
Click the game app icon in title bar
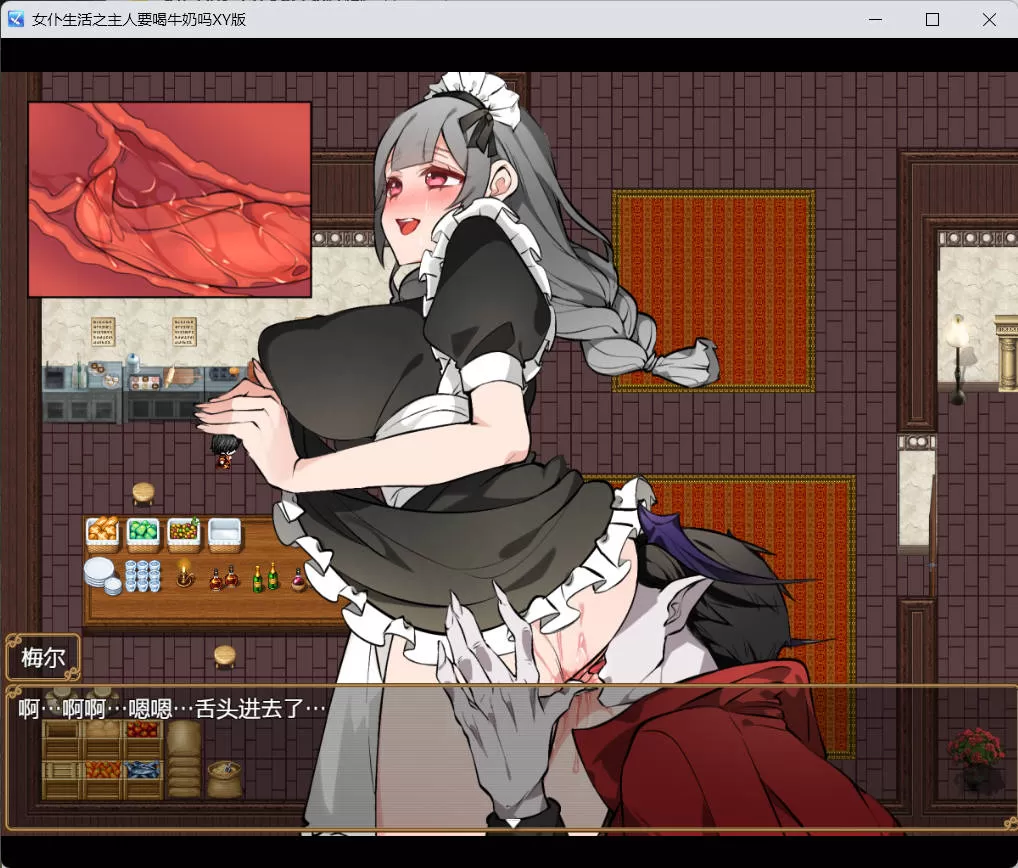pyautogui.click(x=16, y=19)
